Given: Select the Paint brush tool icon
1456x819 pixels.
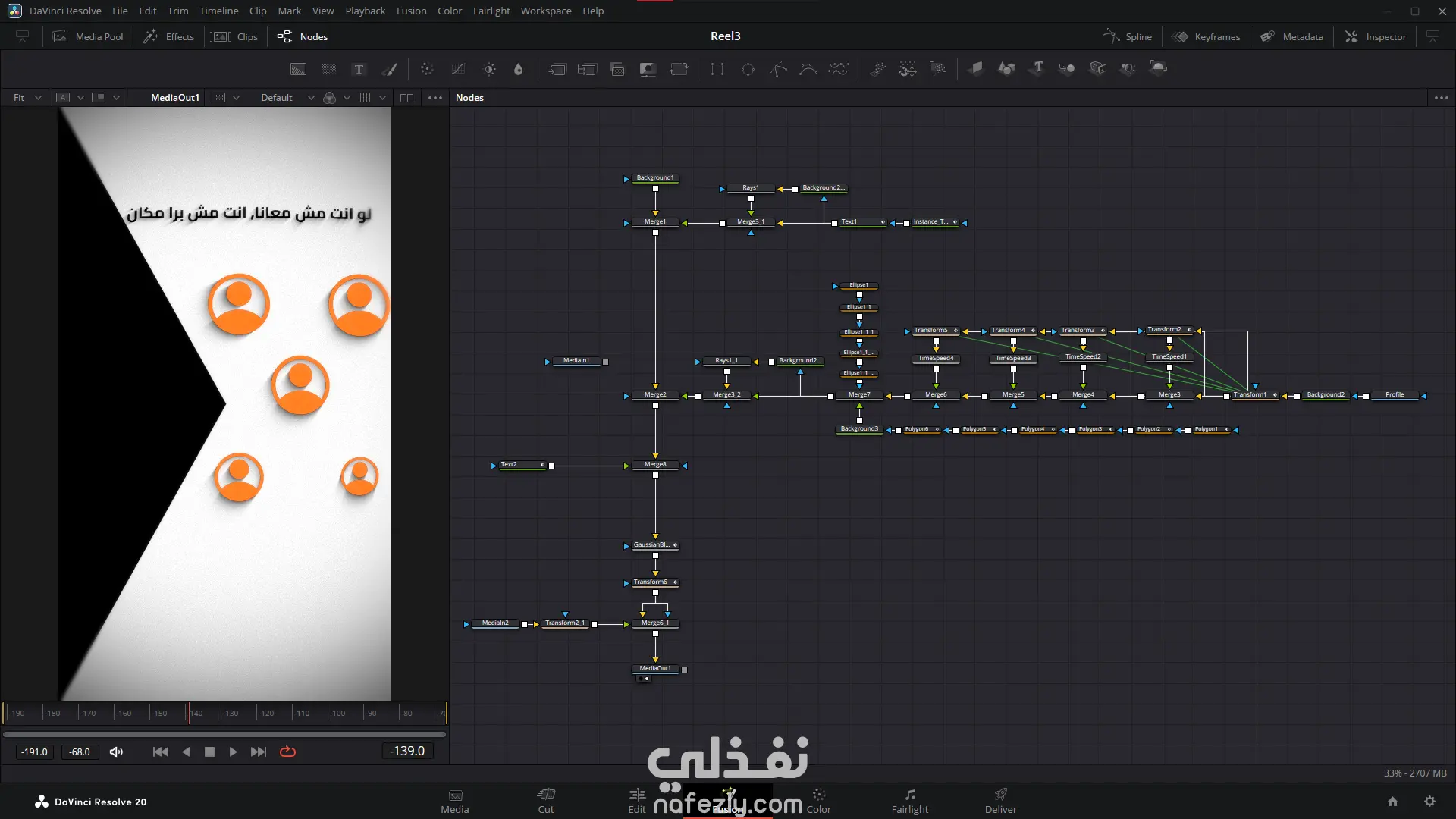Looking at the screenshot, I should point(389,69).
